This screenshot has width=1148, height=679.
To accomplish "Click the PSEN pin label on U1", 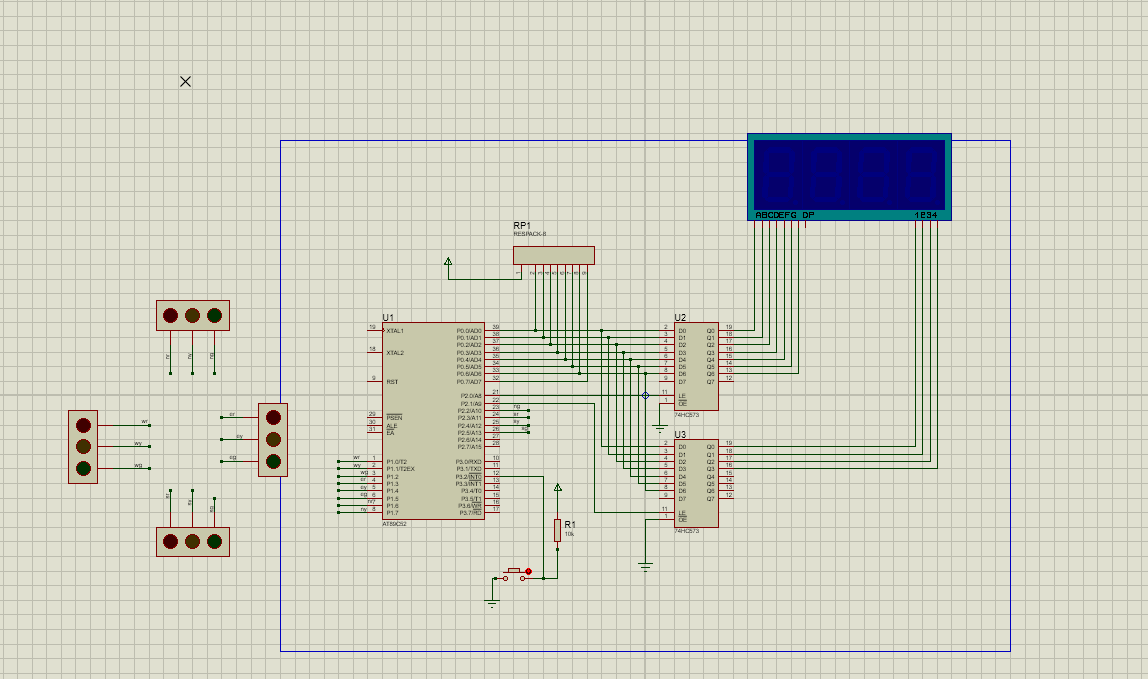I will (x=394, y=418).
